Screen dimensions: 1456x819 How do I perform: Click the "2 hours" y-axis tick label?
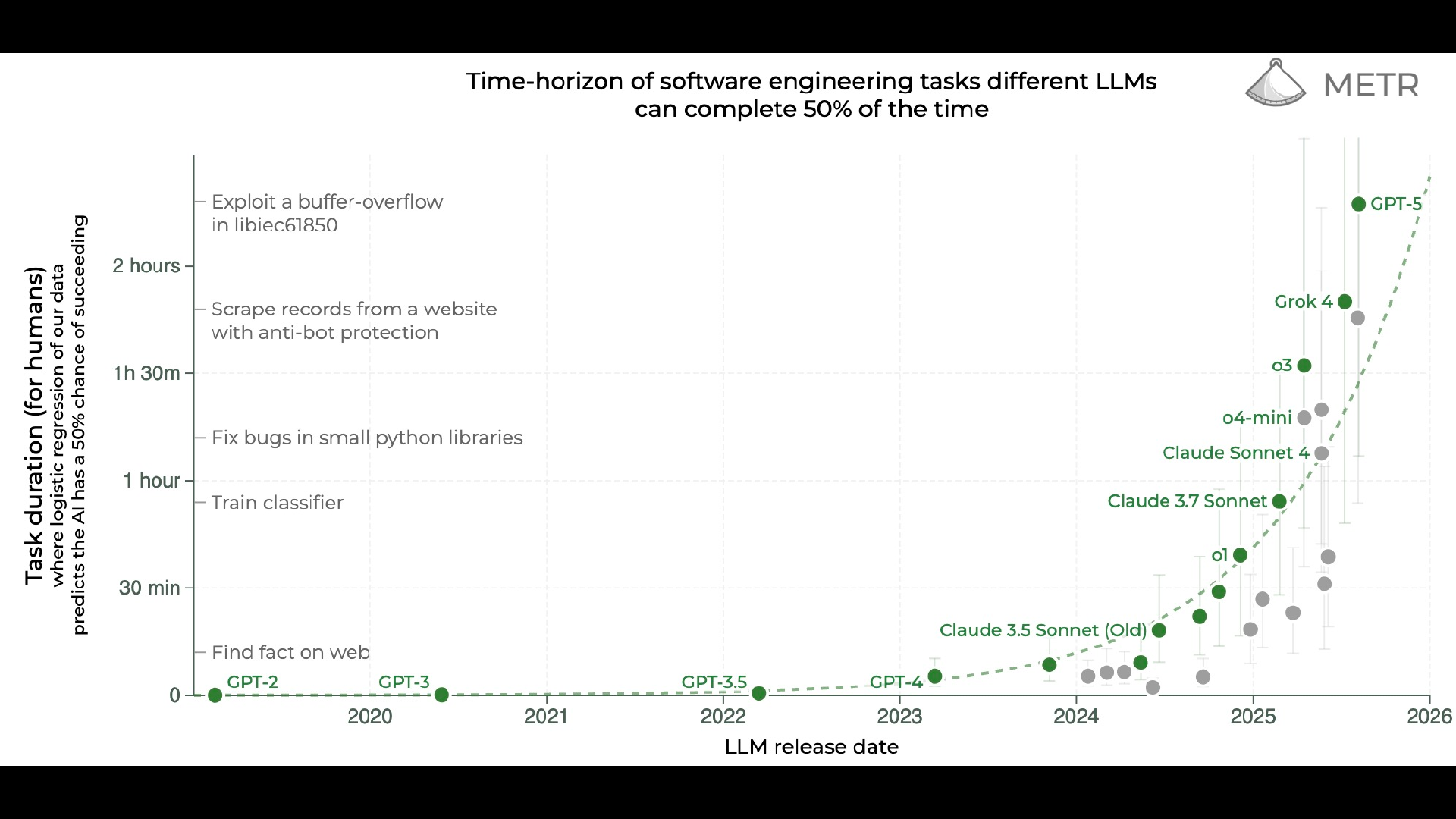point(146,265)
